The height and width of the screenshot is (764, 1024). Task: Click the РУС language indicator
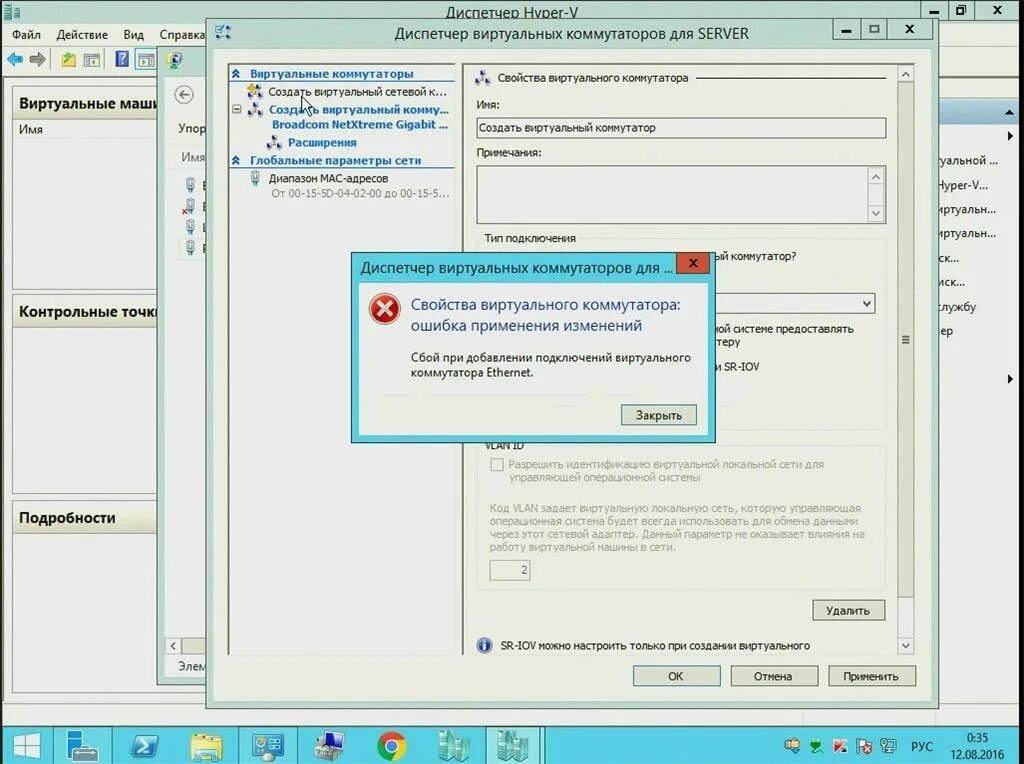point(921,746)
